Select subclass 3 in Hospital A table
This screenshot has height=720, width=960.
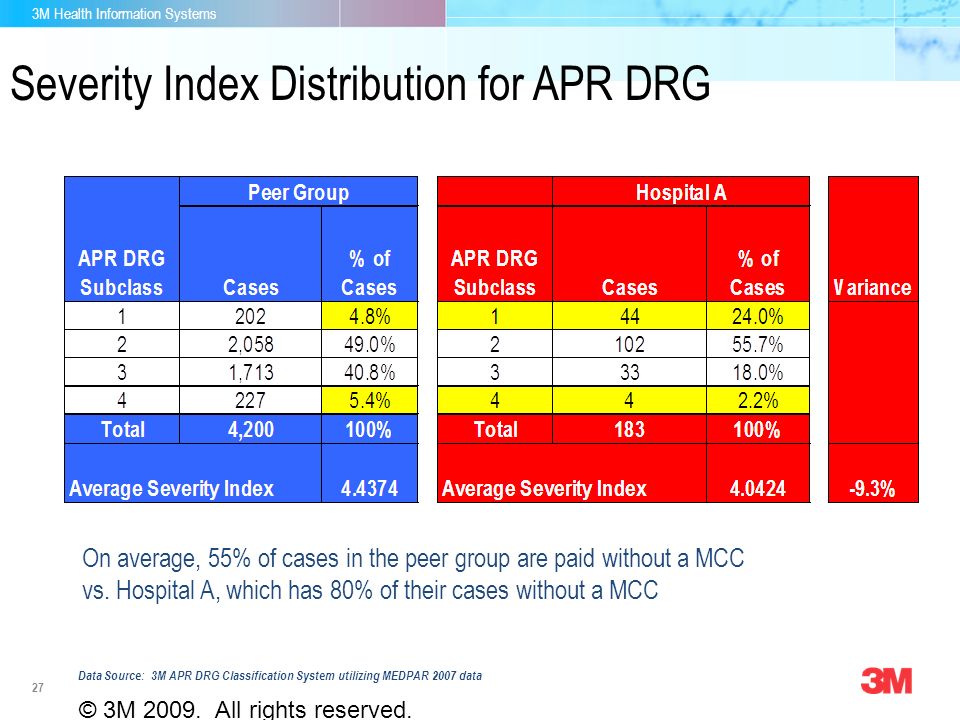coord(495,372)
